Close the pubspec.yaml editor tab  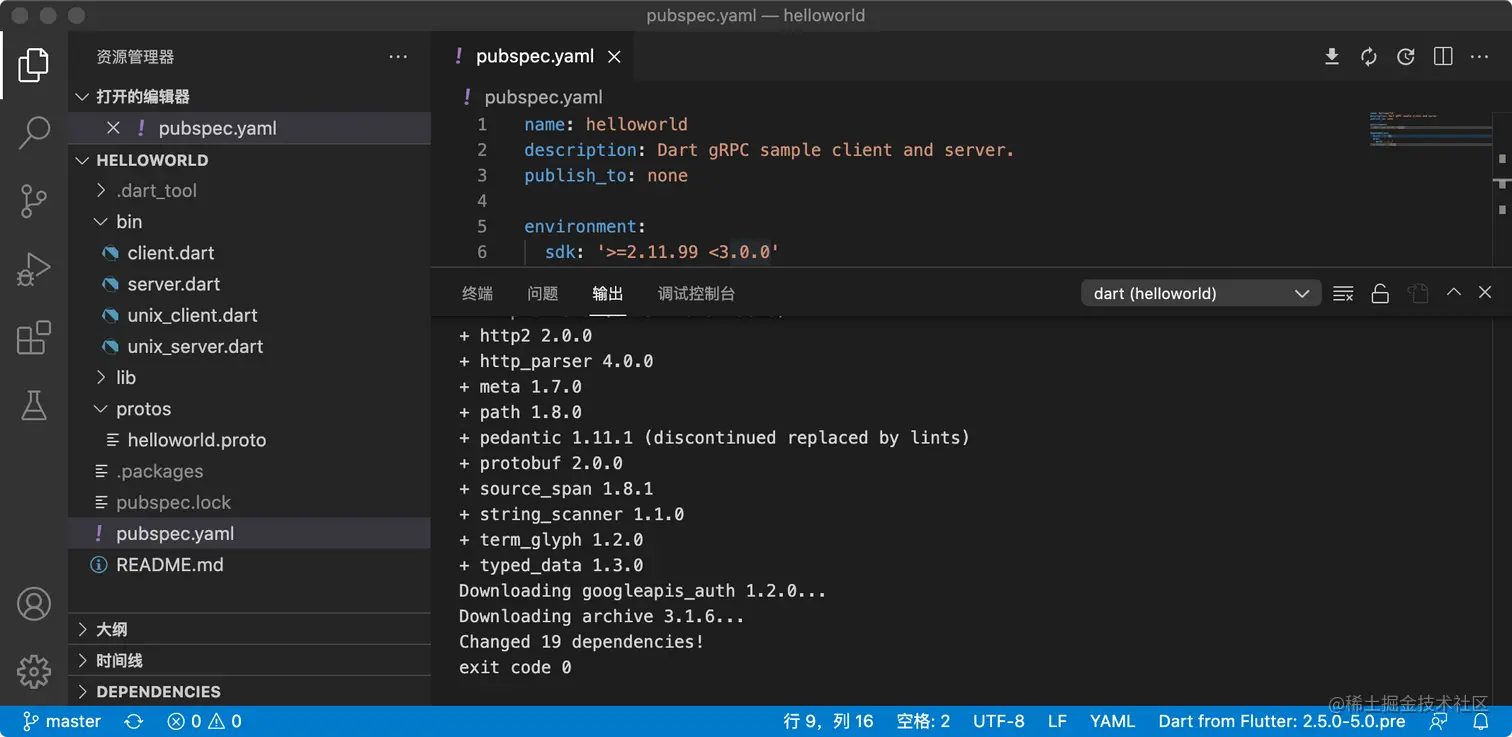coord(614,57)
